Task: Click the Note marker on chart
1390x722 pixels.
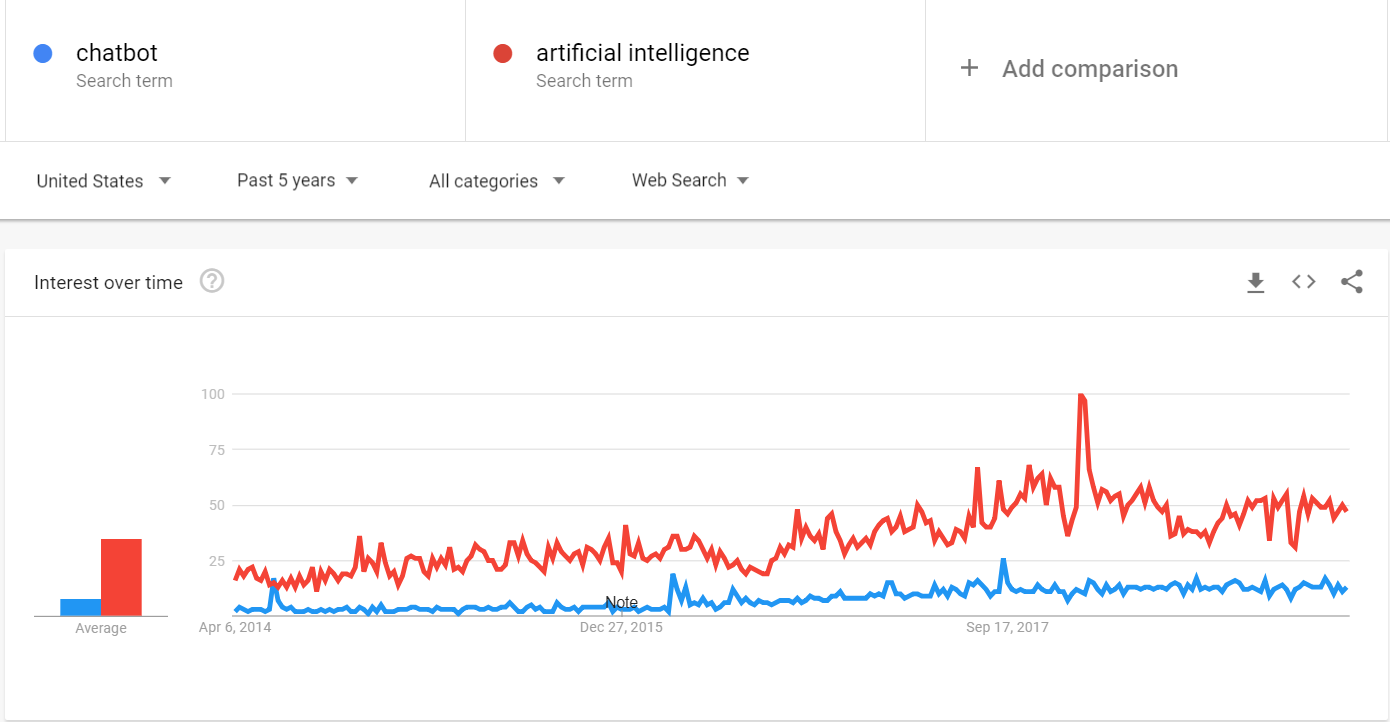Action: pyautogui.click(x=621, y=602)
